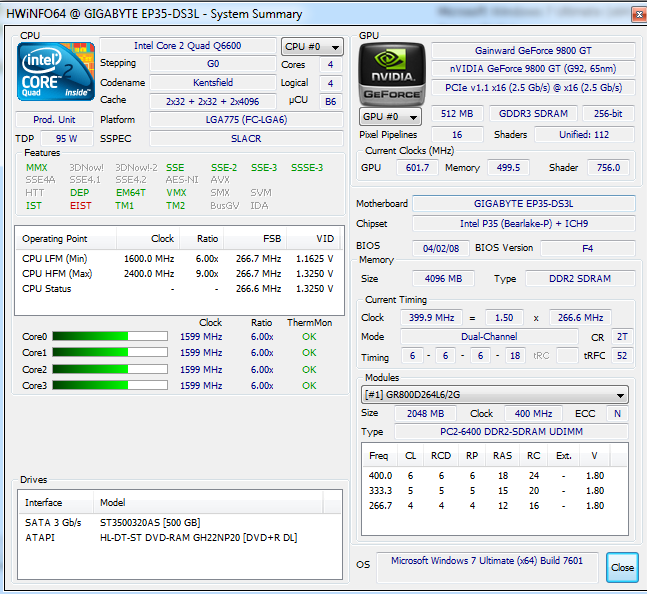Click the Core1 usage bar

pyautogui.click(x=110, y=352)
